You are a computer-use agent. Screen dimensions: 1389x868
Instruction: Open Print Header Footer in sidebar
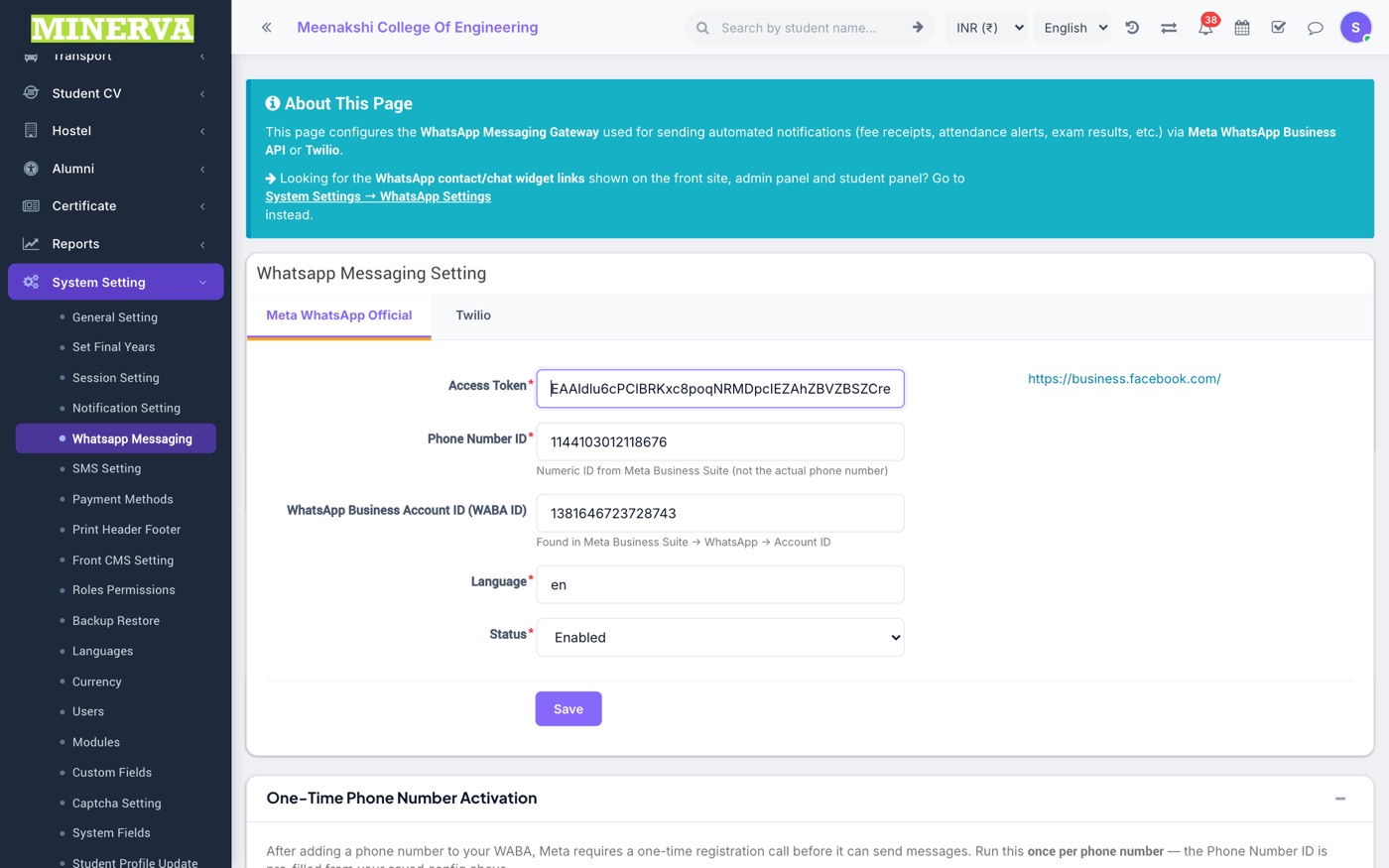click(127, 530)
